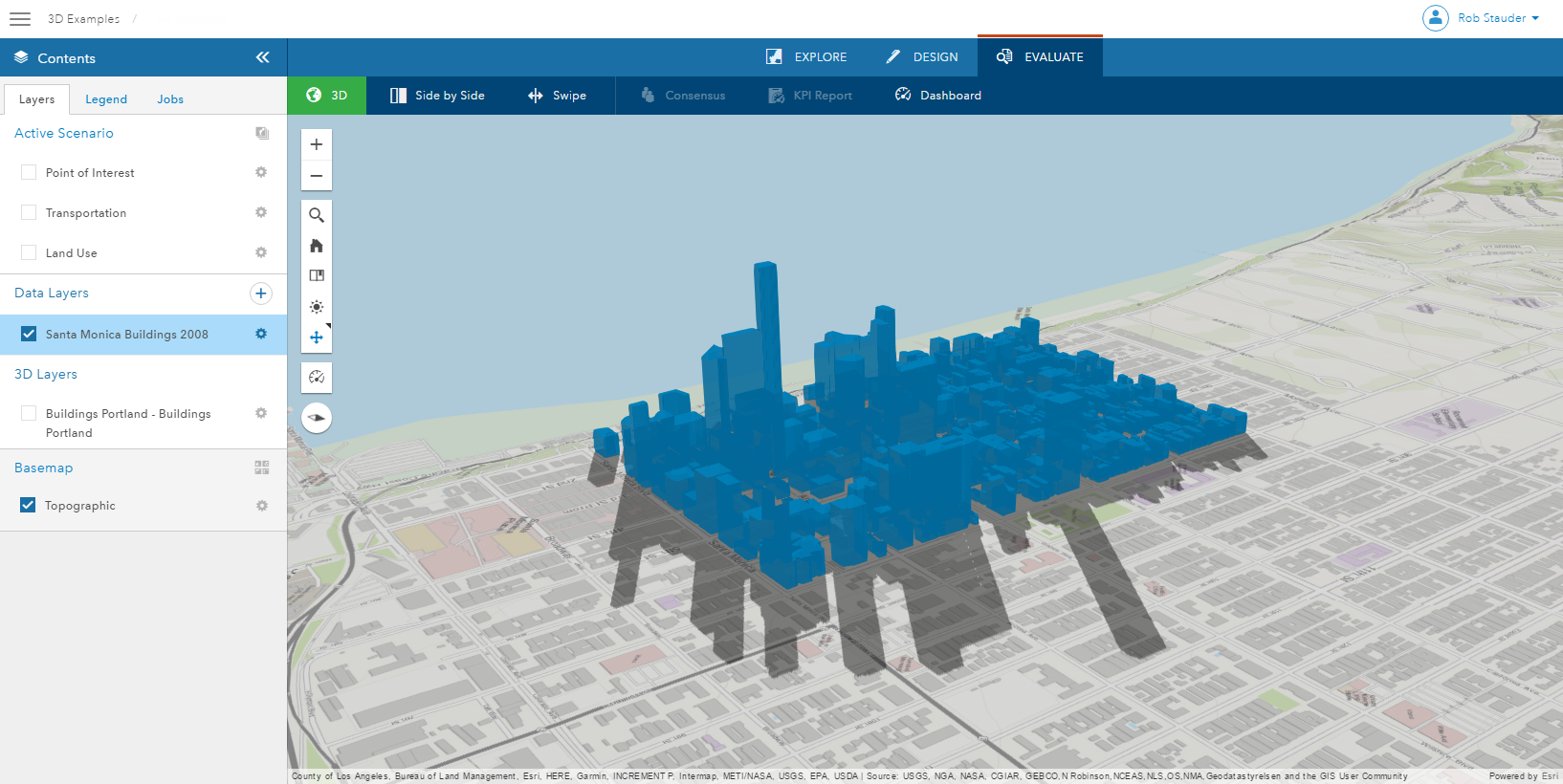Open Santa Monica Buildings 2008 settings gear
Image resolution: width=1563 pixels, height=784 pixels.
point(261,334)
